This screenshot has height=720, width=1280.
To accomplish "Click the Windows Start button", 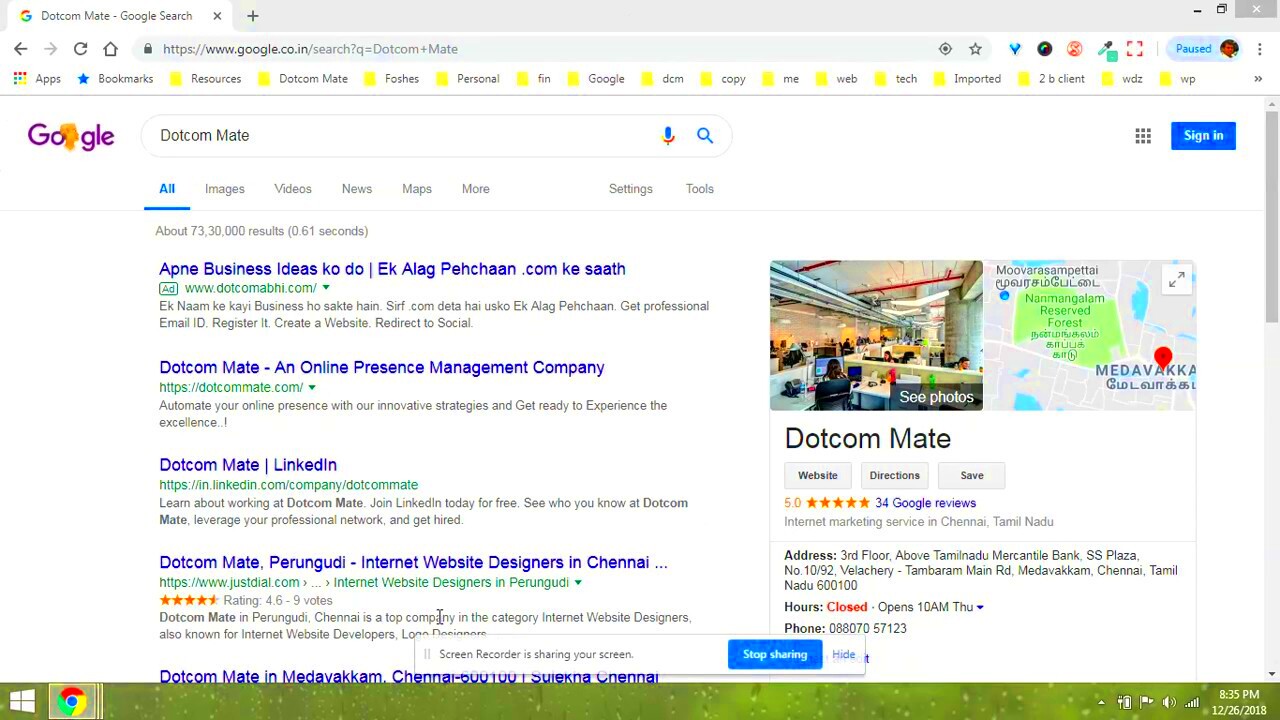I will [x=22, y=701].
